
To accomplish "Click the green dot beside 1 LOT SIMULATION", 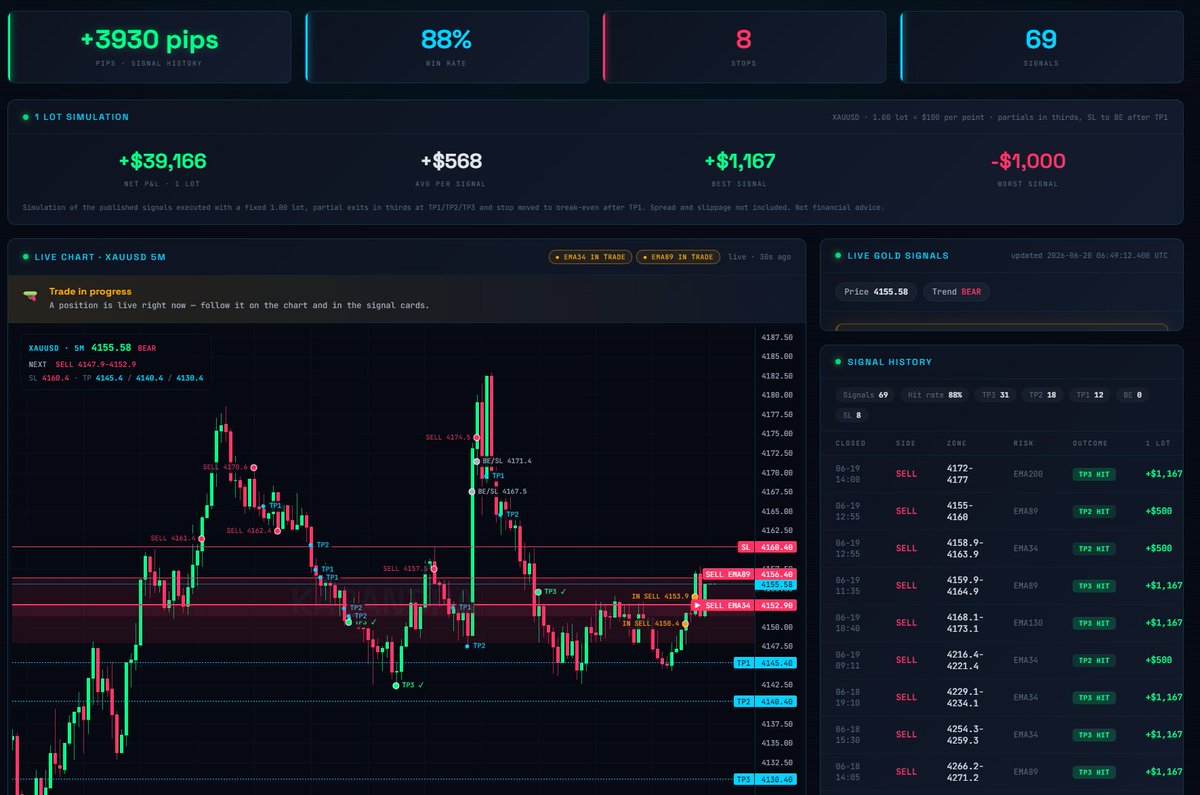I will pos(26,117).
